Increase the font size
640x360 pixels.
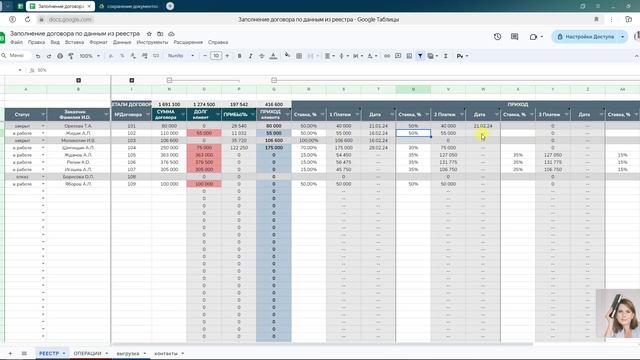227,56
